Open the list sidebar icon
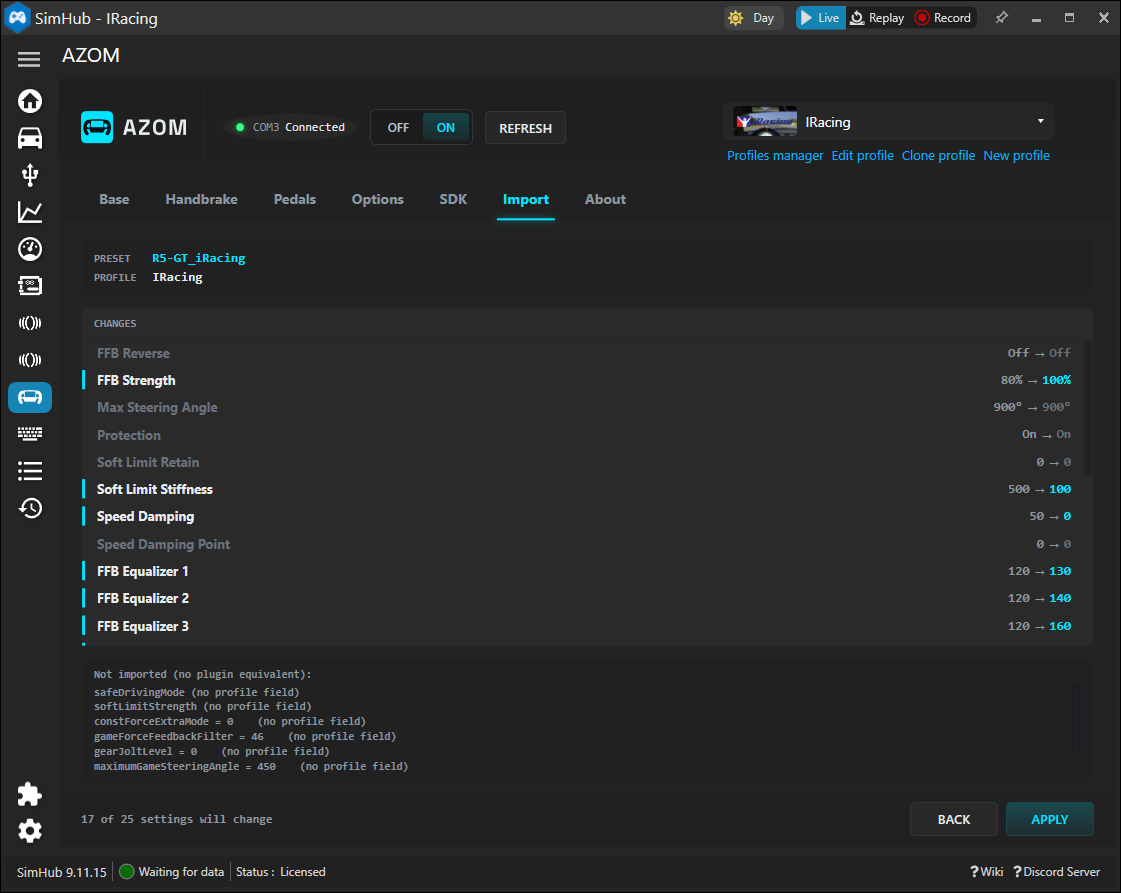This screenshot has height=893, width=1121. [x=29, y=470]
